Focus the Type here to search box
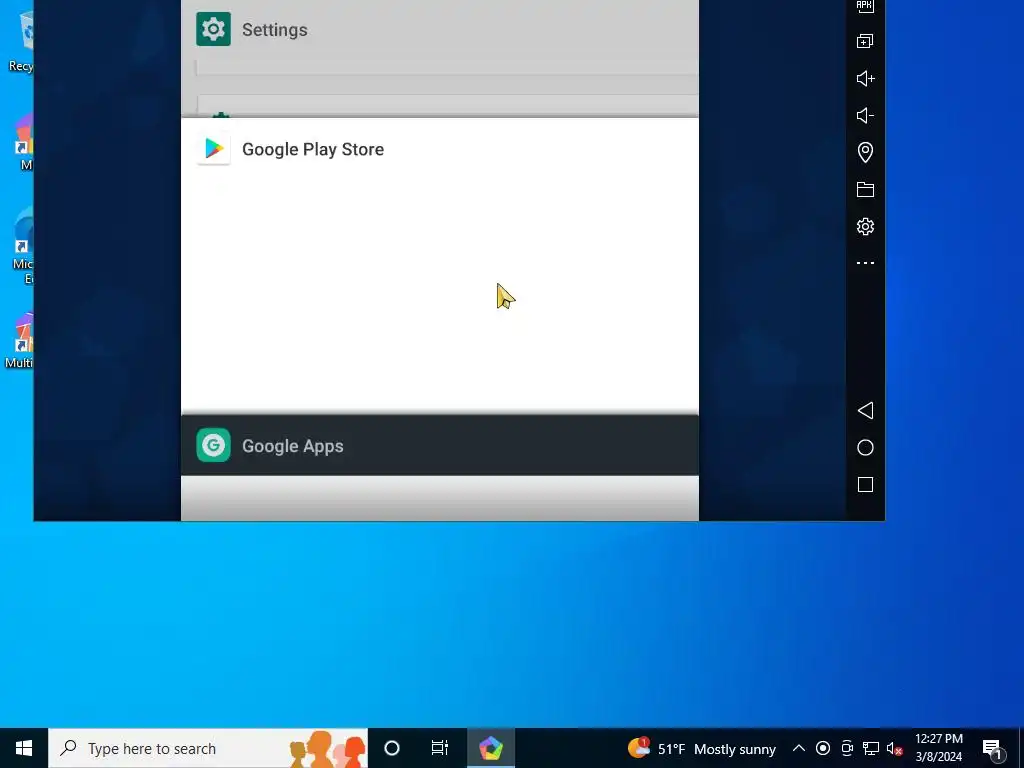Image resolution: width=1024 pixels, height=768 pixels. click(x=208, y=748)
